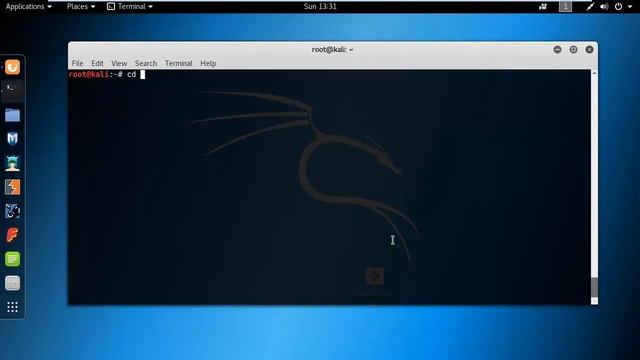Launch Burp Suite from the dock
Viewport: 640px width, 360px height.
(12, 187)
